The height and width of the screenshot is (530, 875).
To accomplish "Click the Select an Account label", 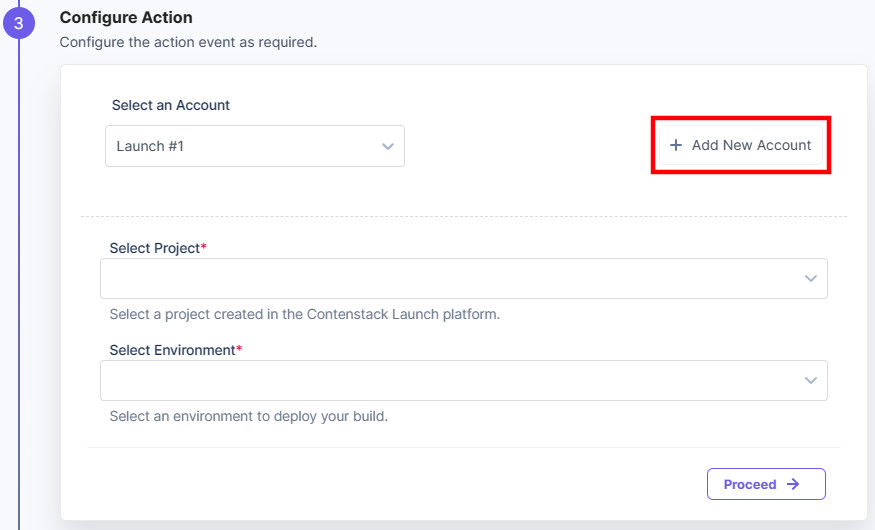I will click(171, 105).
